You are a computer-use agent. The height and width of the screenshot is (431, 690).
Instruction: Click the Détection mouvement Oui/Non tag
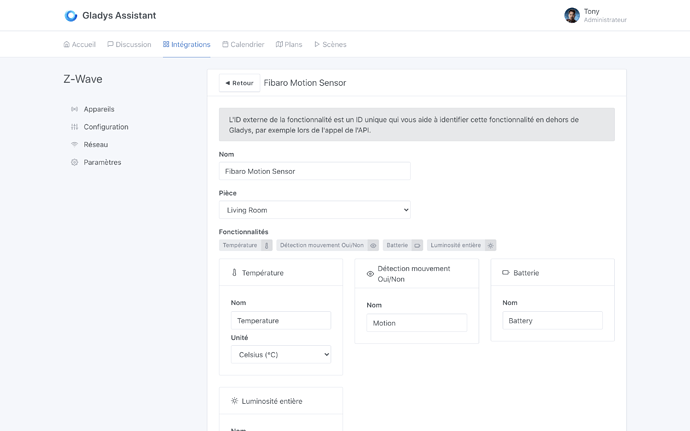[x=328, y=245]
